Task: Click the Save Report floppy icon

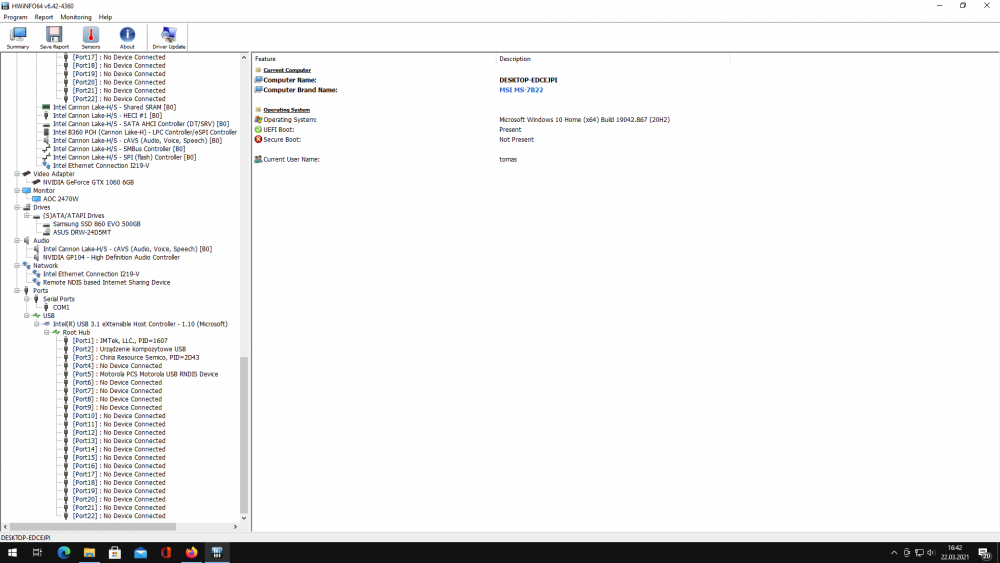Action: click(54, 37)
